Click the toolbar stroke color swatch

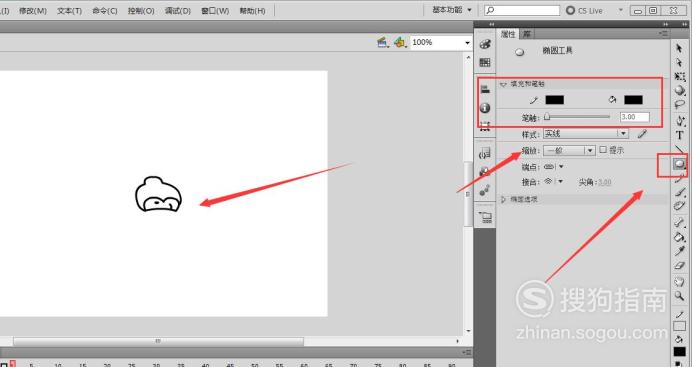(680, 326)
